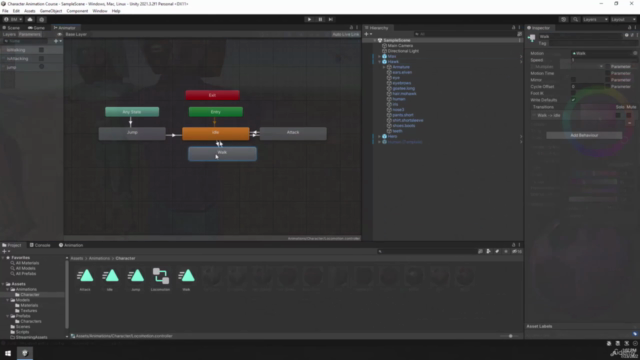640x360 pixels.
Task: Switch to the Game tab
Action: pyautogui.click(x=37, y=28)
